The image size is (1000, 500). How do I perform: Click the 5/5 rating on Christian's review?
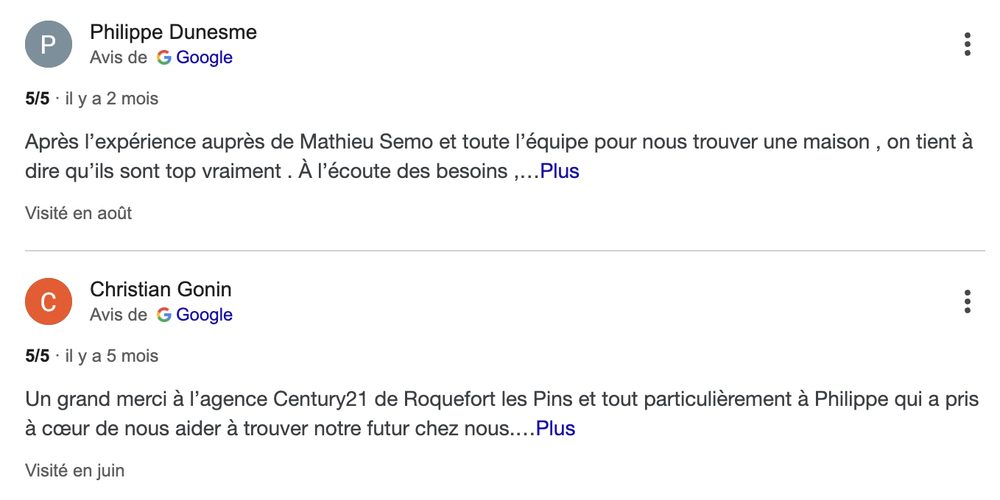click(x=37, y=356)
